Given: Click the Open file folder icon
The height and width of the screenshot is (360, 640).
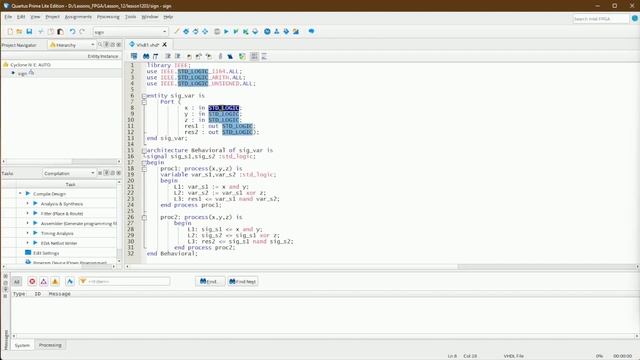Looking at the screenshot, I should click(x=19, y=31).
